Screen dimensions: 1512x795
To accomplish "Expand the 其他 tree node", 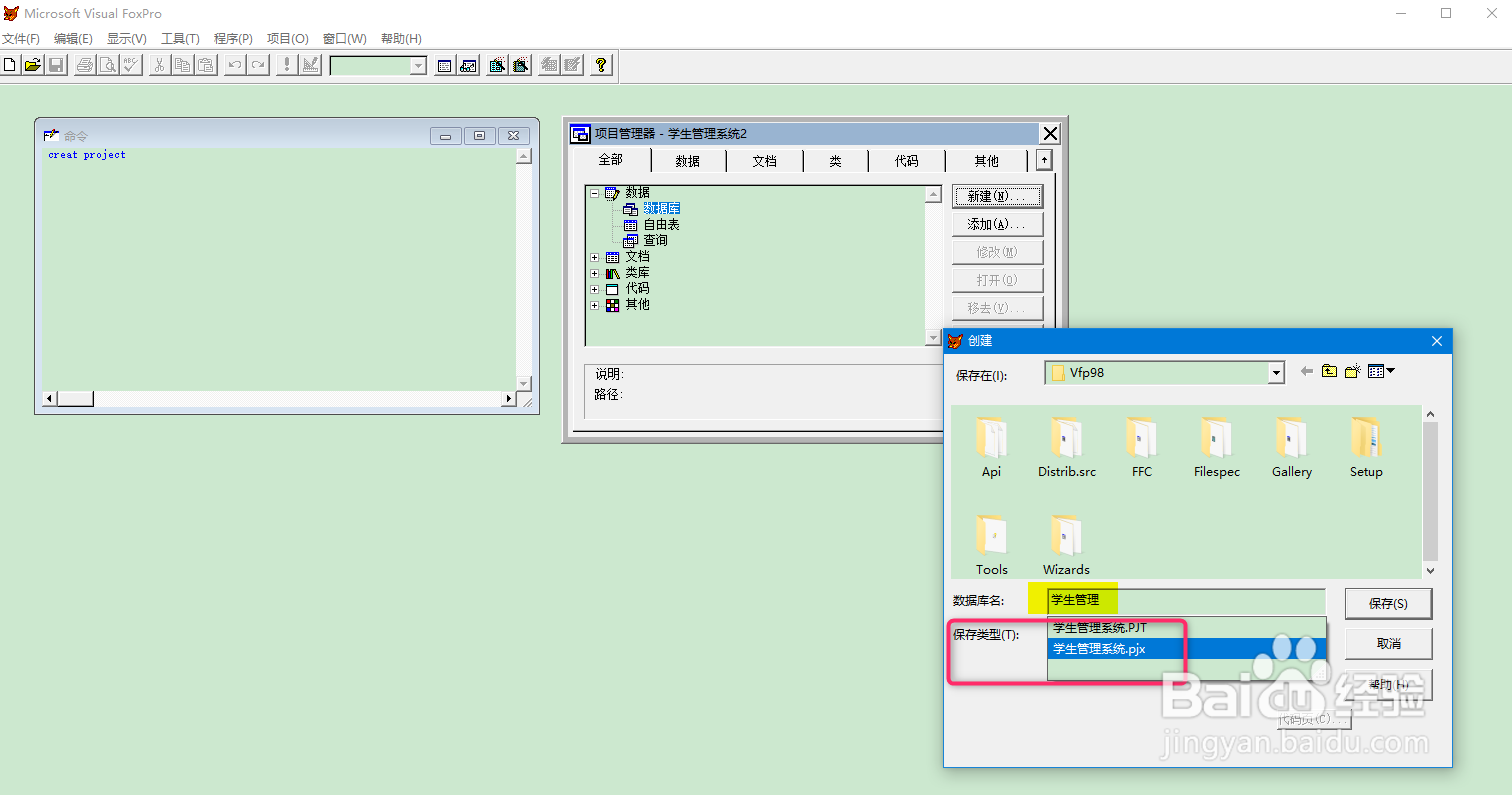I will 595,305.
